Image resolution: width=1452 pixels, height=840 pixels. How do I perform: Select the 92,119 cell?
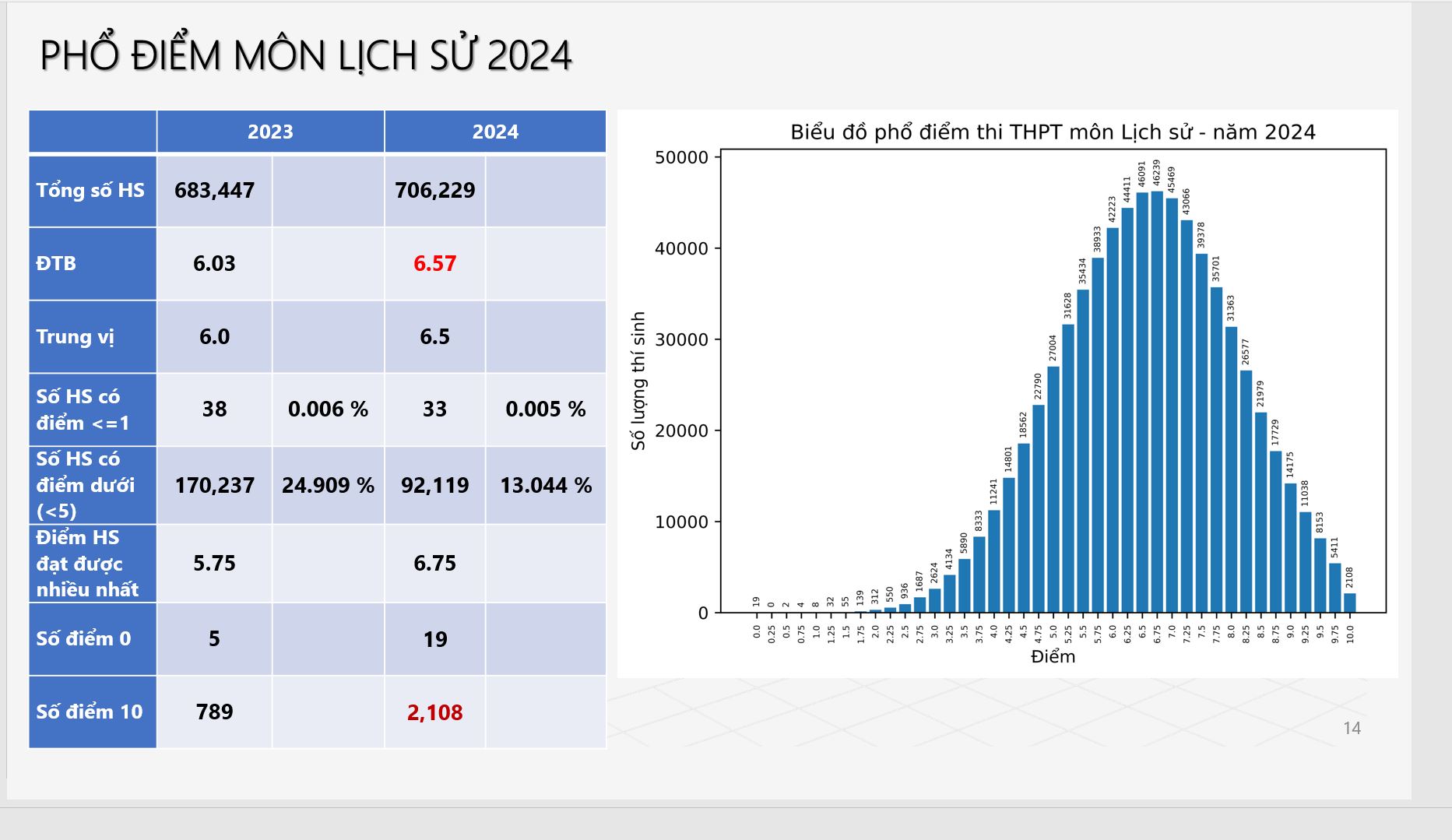tap(434, 485)
